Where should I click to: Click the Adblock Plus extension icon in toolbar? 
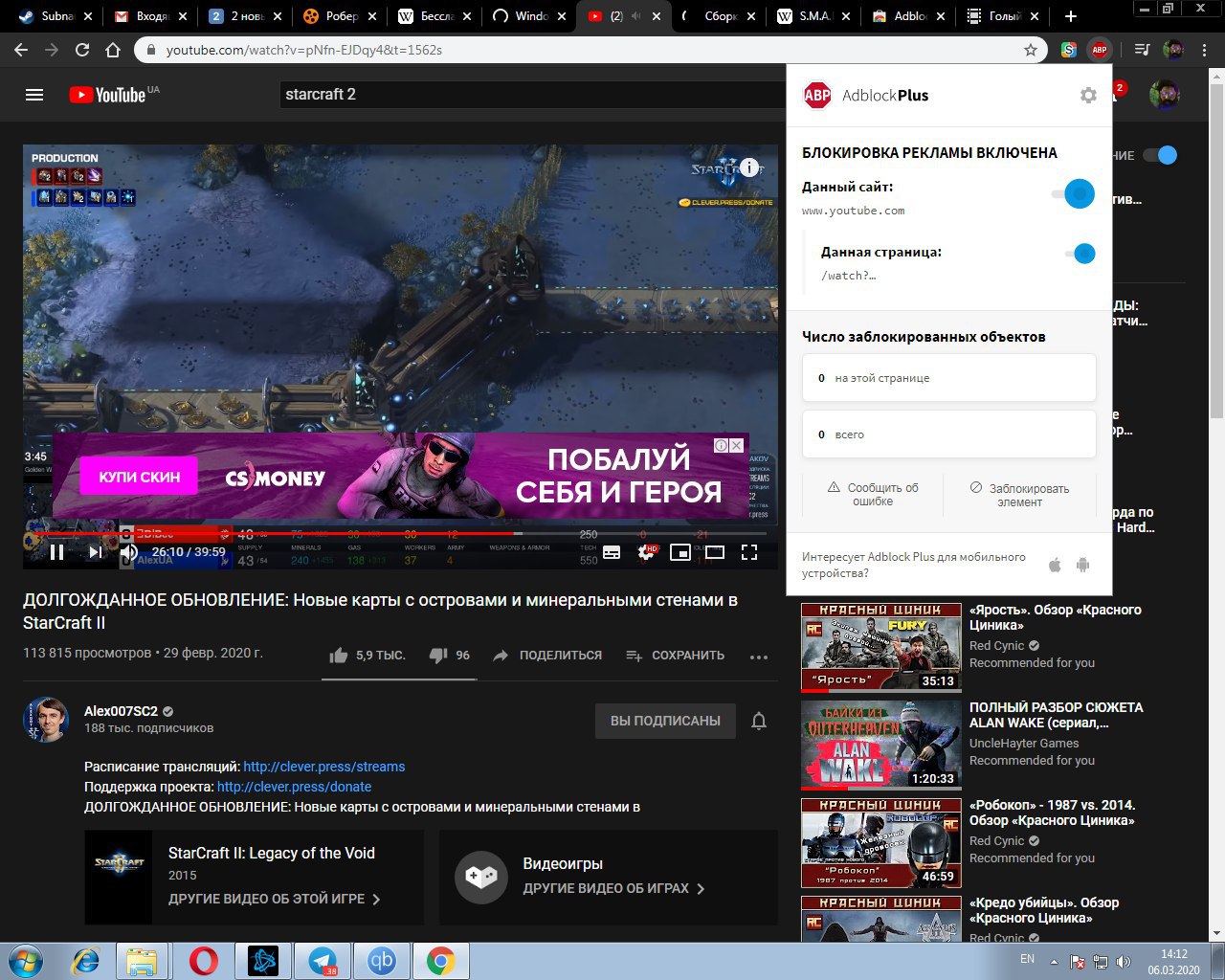(1100, 50)
